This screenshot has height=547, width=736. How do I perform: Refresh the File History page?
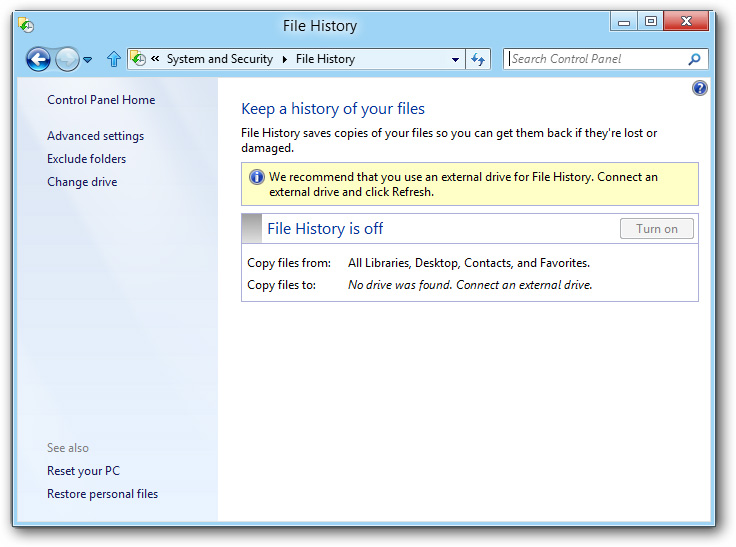(478, 59)
